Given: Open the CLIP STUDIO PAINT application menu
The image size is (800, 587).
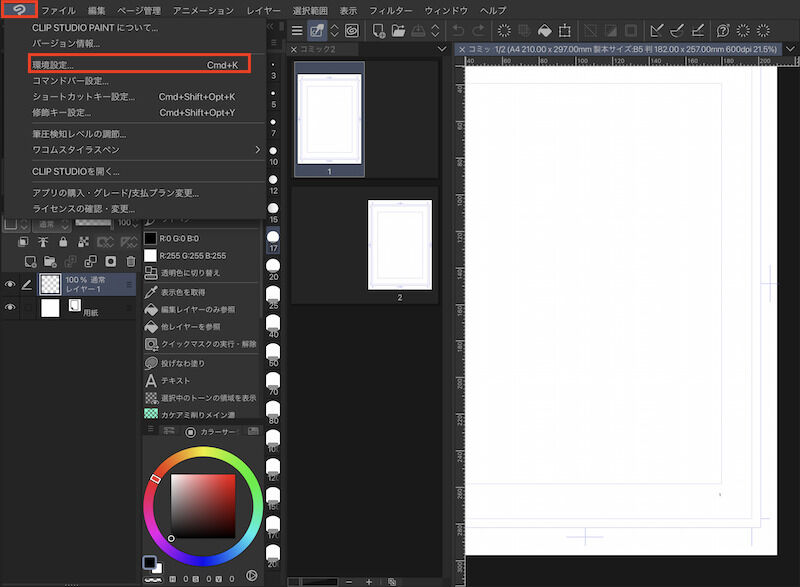Looking at the screenshot, I should click(x=19, y=9).
